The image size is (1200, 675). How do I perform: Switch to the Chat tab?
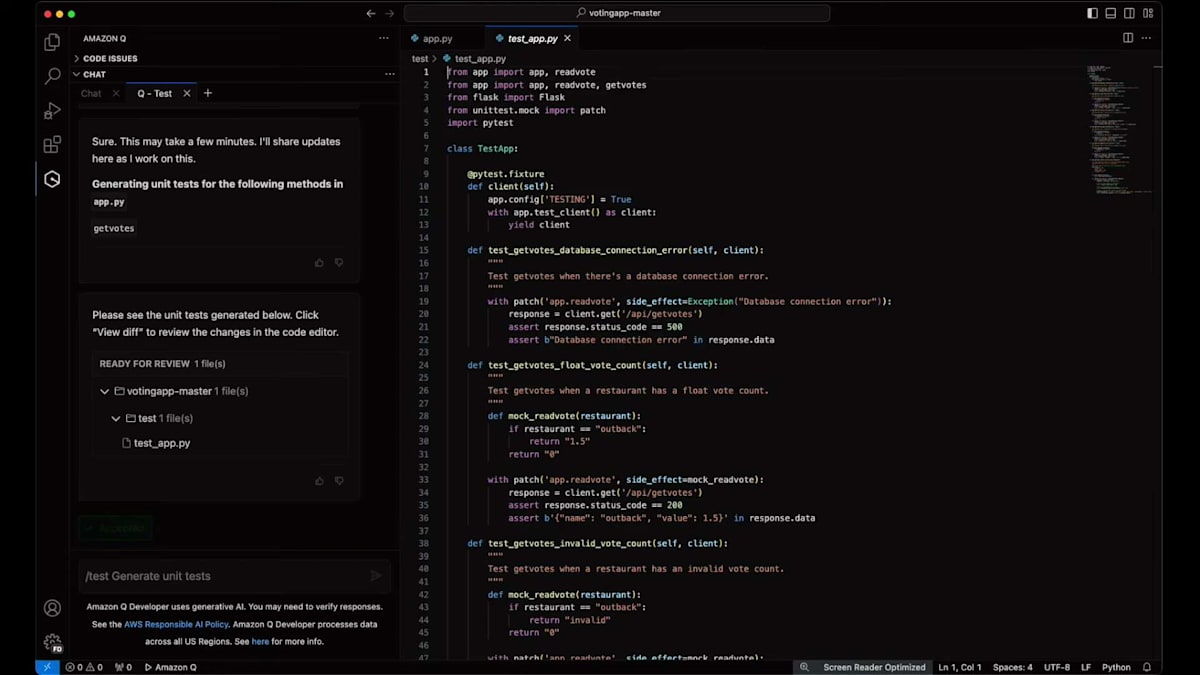pyautogui.click(x=91, y=93)
